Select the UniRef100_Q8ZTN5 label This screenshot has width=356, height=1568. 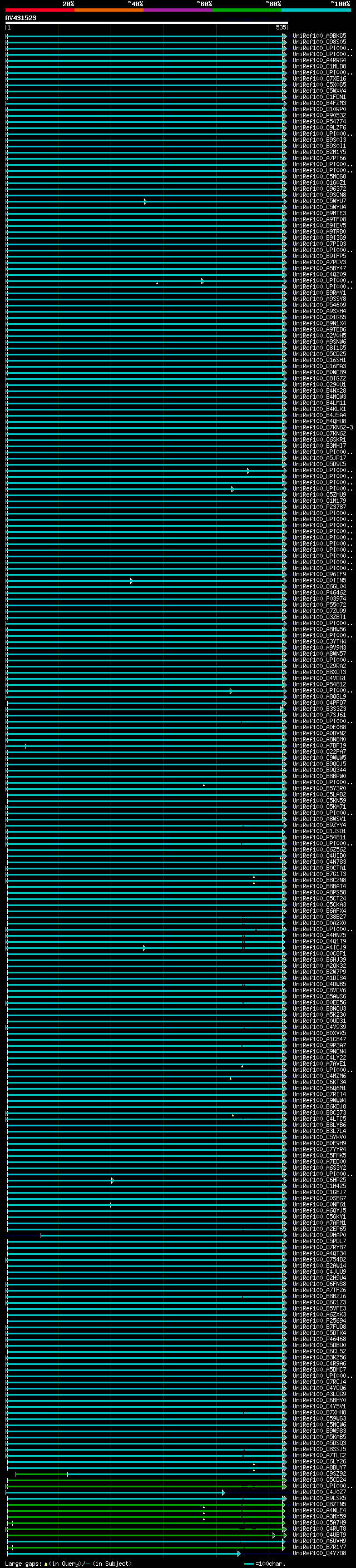[319, 1505]
